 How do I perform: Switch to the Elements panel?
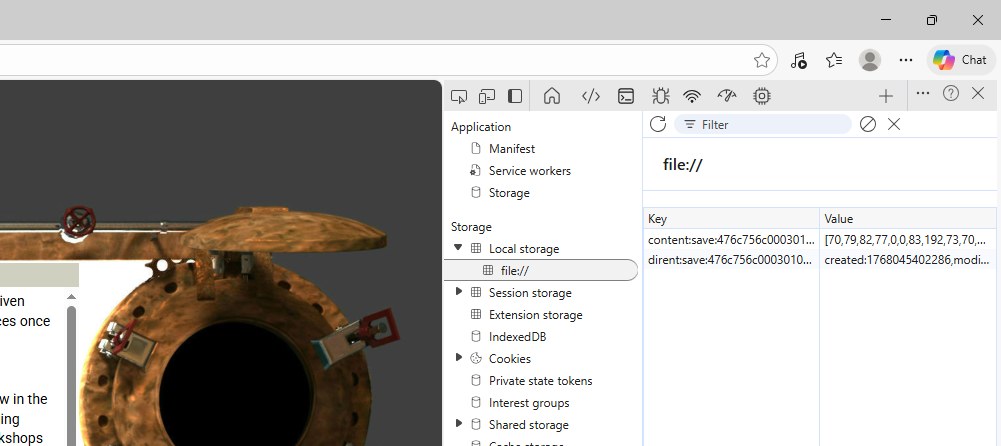[x=590, y=96]
